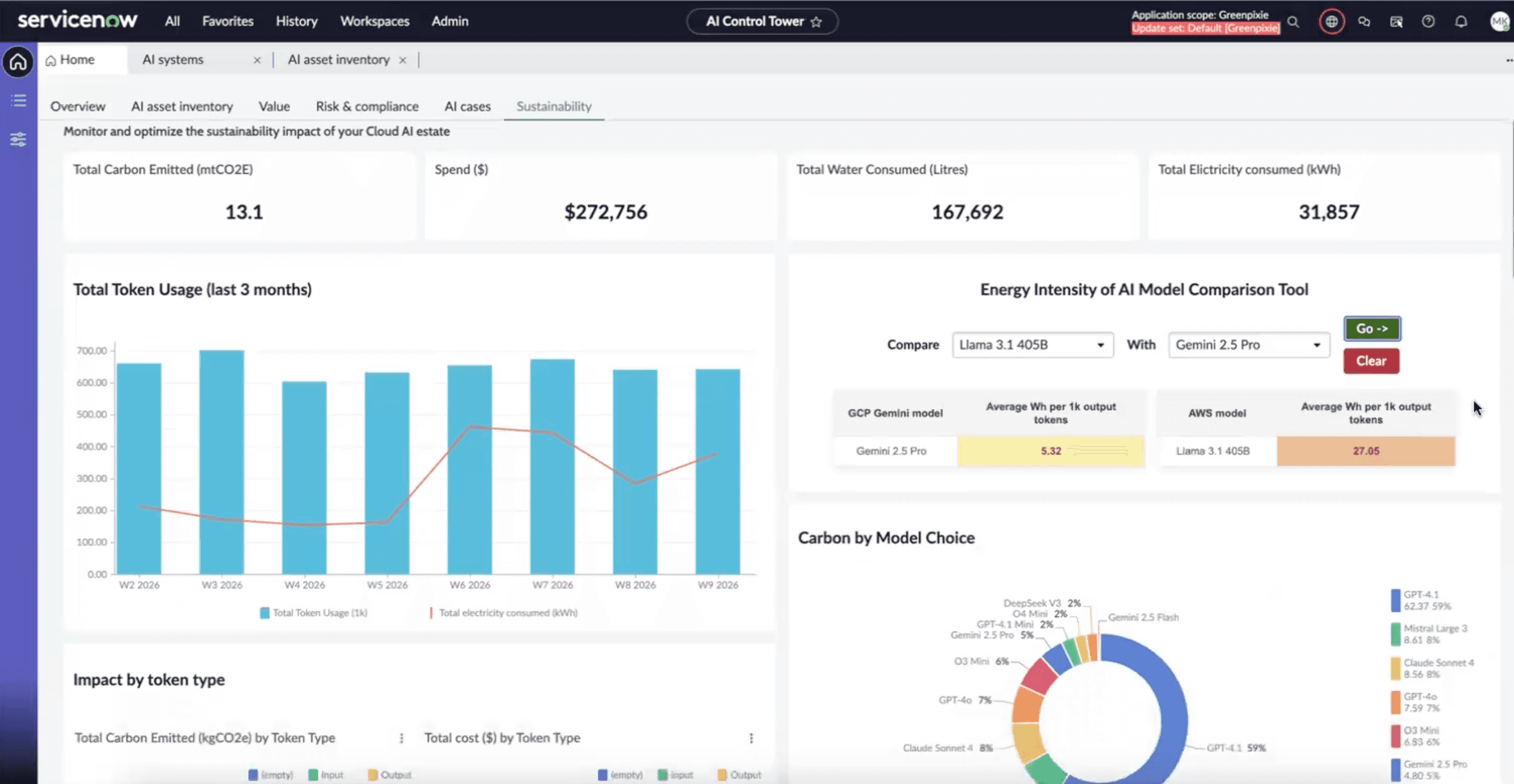Image resolution: width=1514 pixels, height=784 pixels.
Task: Select the AI asset inventory sub-tab
Action: pyautogui.click(x=182, y=106)
